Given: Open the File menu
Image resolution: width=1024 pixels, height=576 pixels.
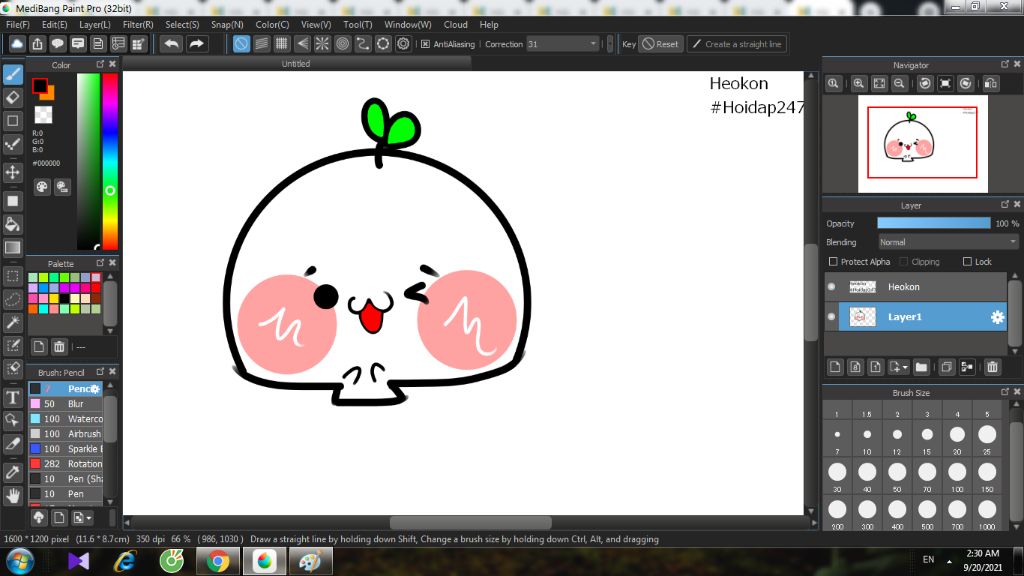Looking at the screenshot, I should point(18,24).
